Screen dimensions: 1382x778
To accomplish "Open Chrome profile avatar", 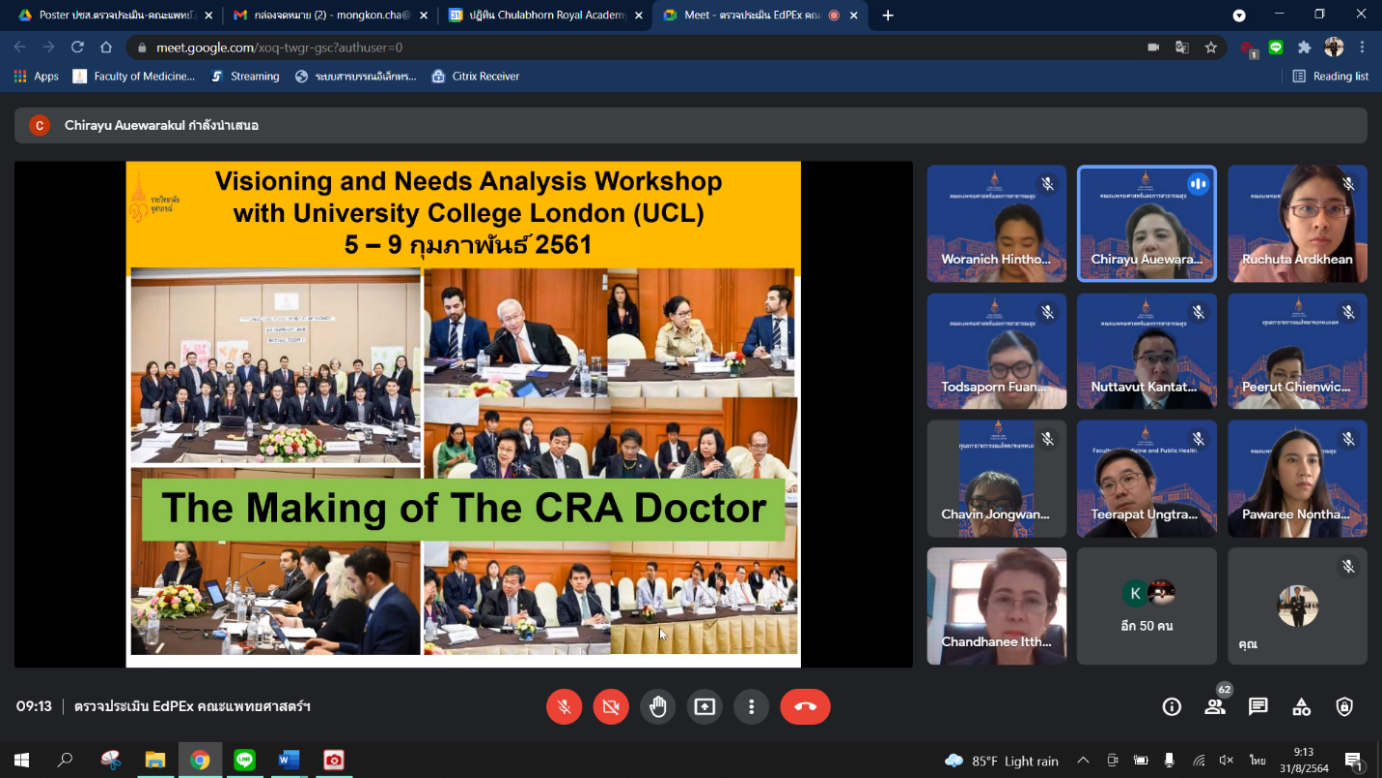I will [1334, 47].
